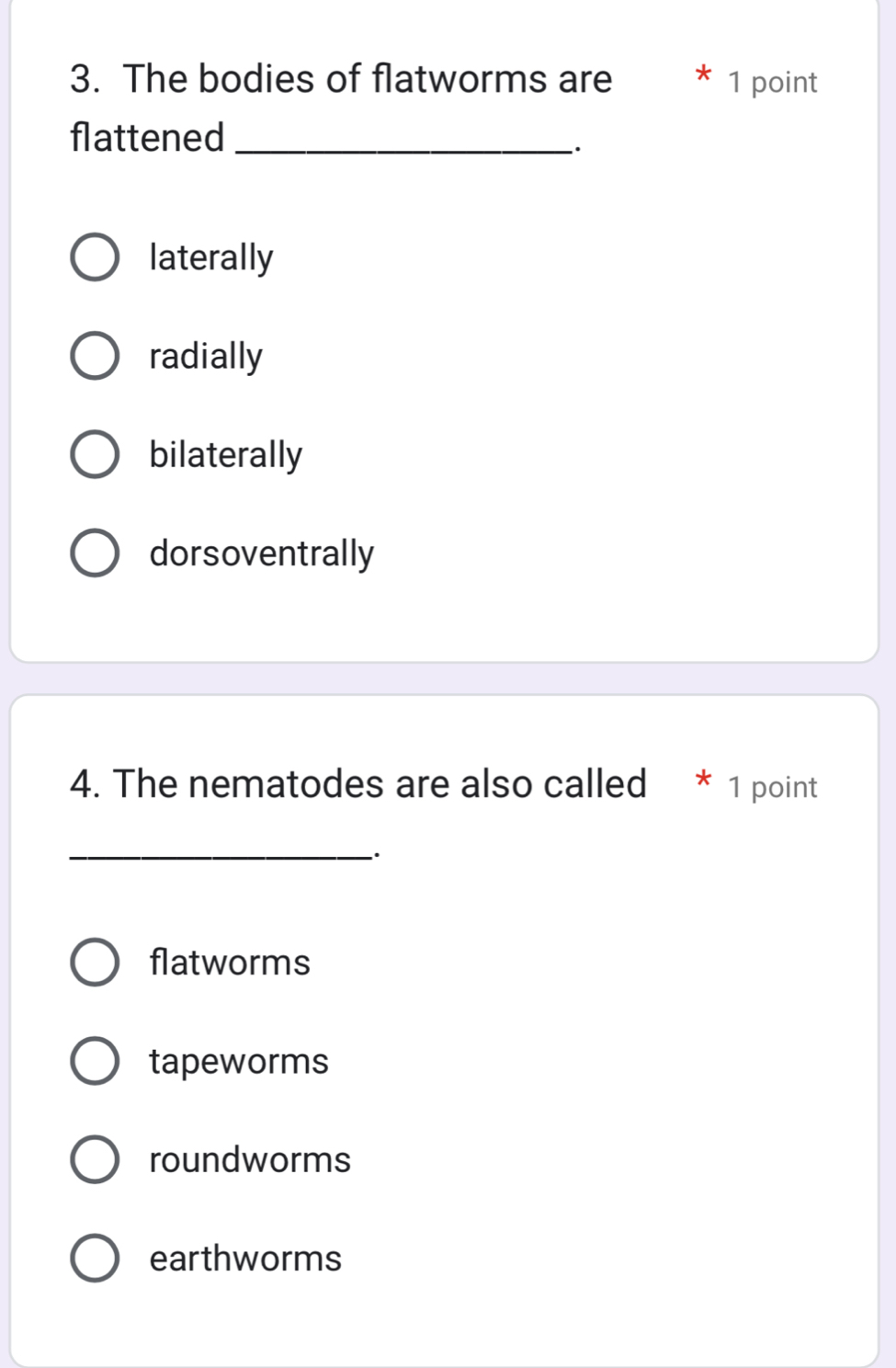
Task: Click the 'roundworms' answer label text
Action: (250, 1160)
